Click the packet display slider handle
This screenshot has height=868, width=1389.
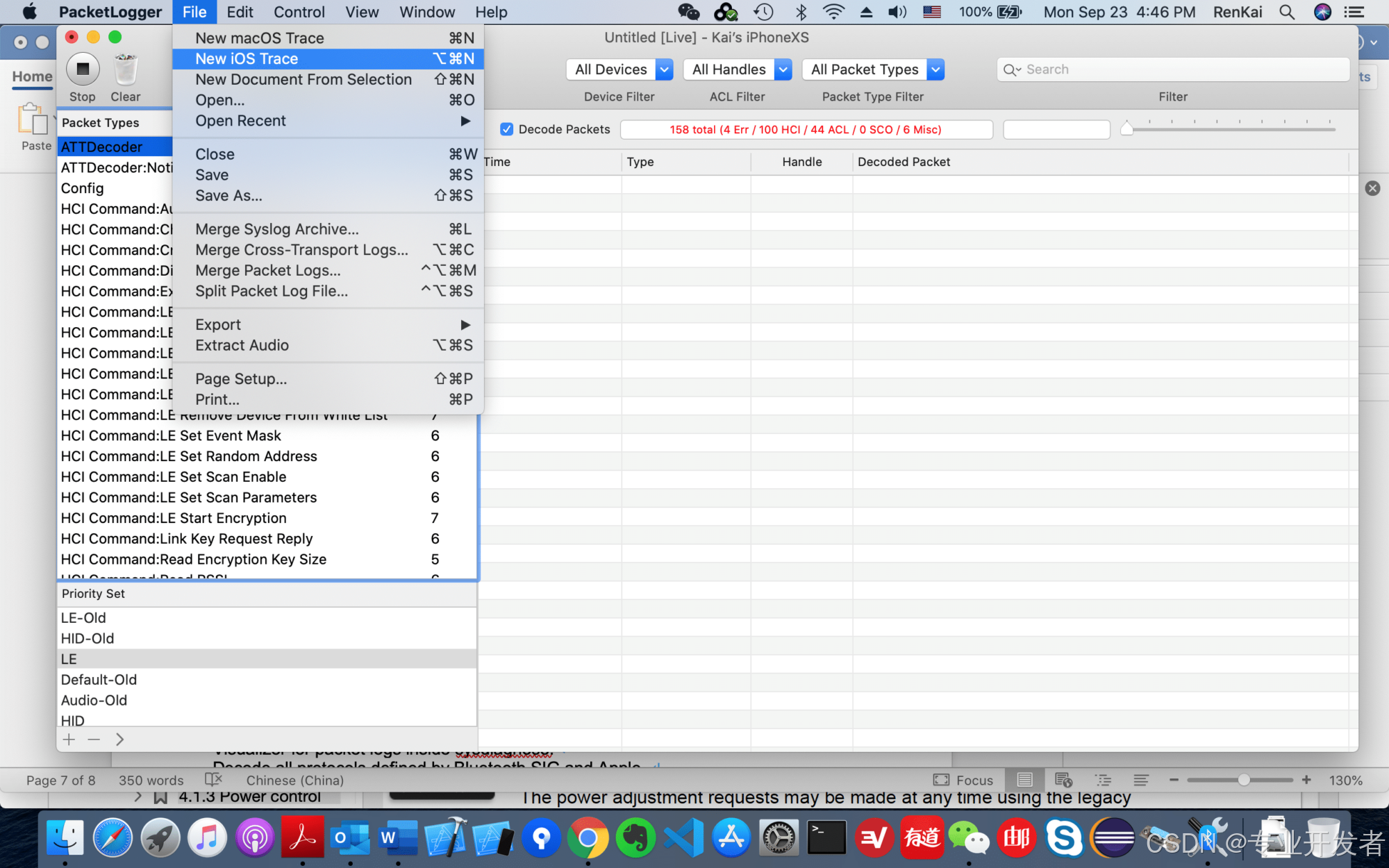click(1127, 129)
